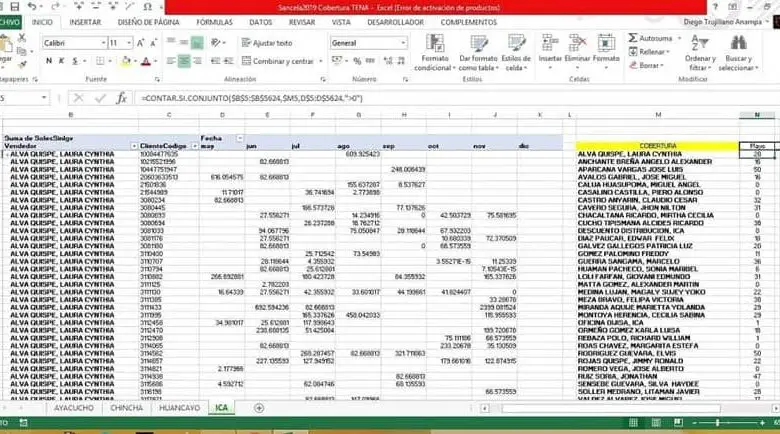Increase decimal places
Viewport: 780px width, 434px height.
388,61
